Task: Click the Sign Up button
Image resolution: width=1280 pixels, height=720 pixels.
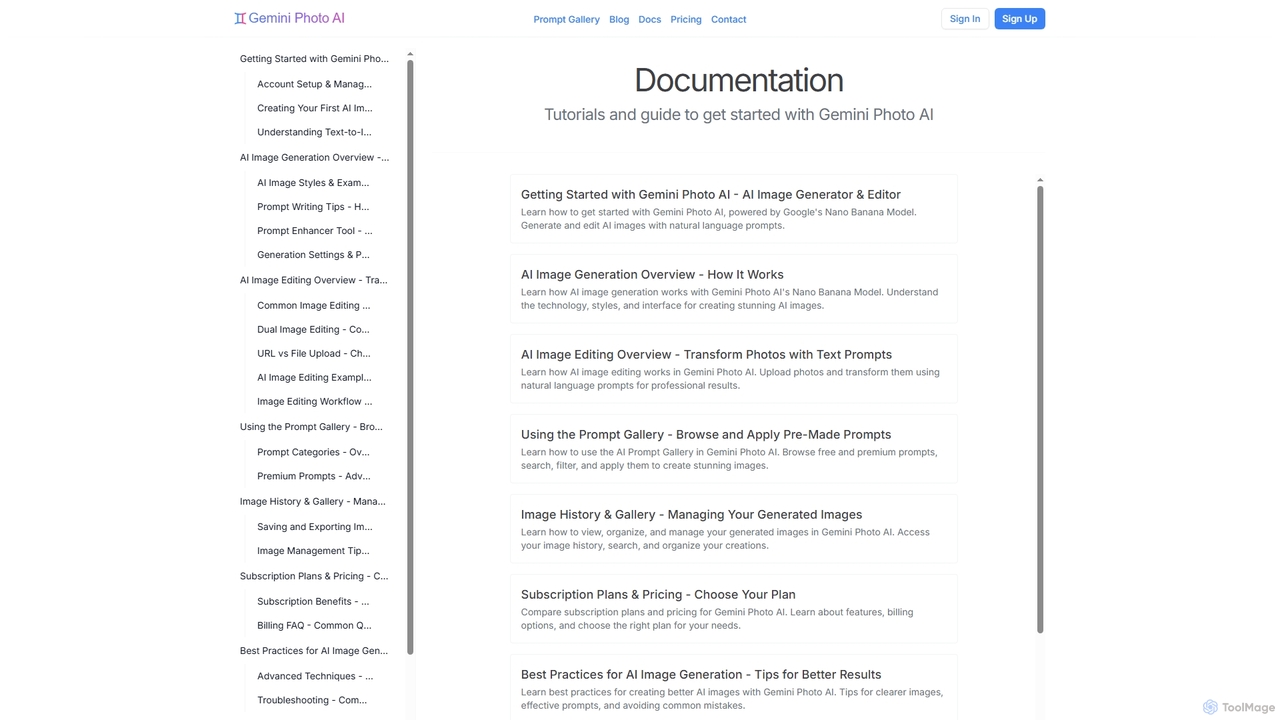Action: [1019, 19]
